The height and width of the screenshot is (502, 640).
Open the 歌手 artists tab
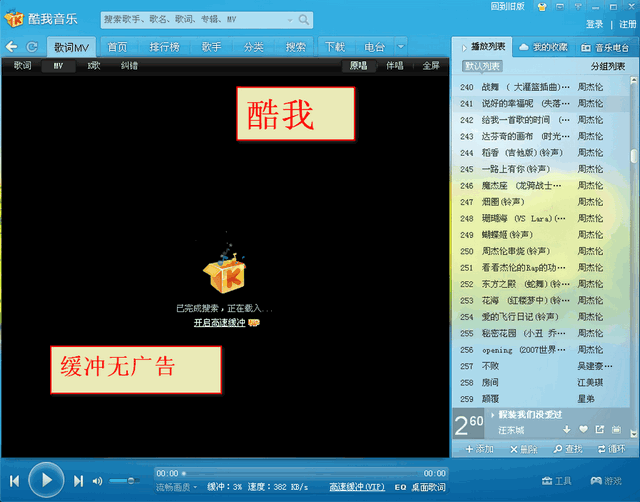pos(211,47)
